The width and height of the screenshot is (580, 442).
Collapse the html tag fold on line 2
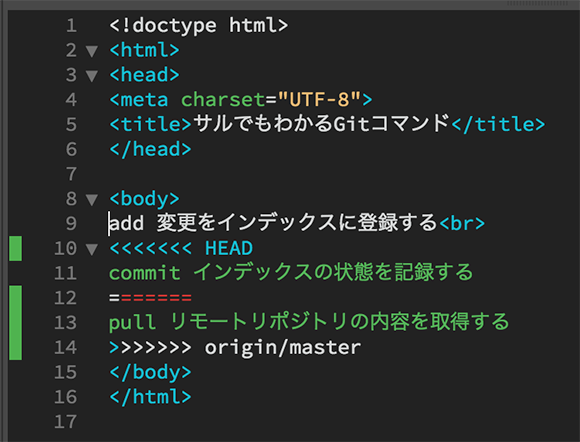[92, 51]
